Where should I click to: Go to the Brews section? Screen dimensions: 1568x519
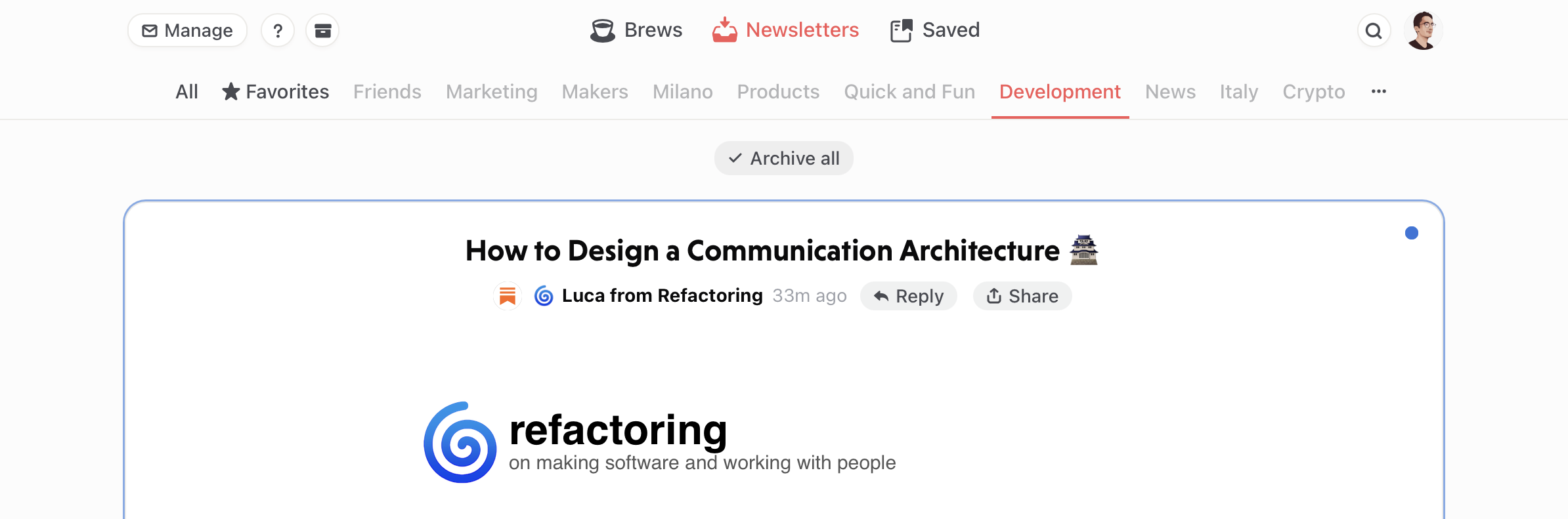tap(636, 30)
